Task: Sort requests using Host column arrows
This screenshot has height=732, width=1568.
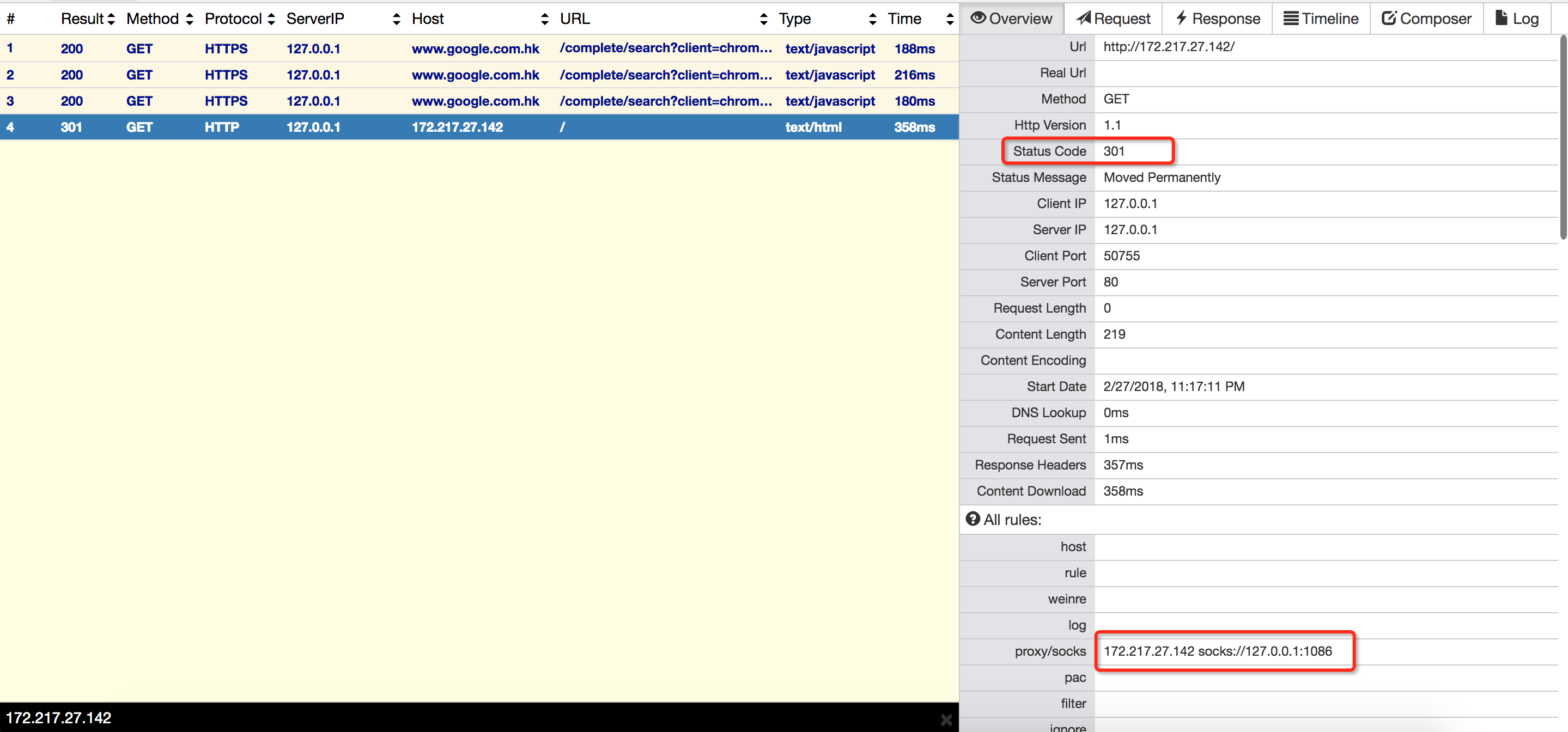Action: pos(544,19)
